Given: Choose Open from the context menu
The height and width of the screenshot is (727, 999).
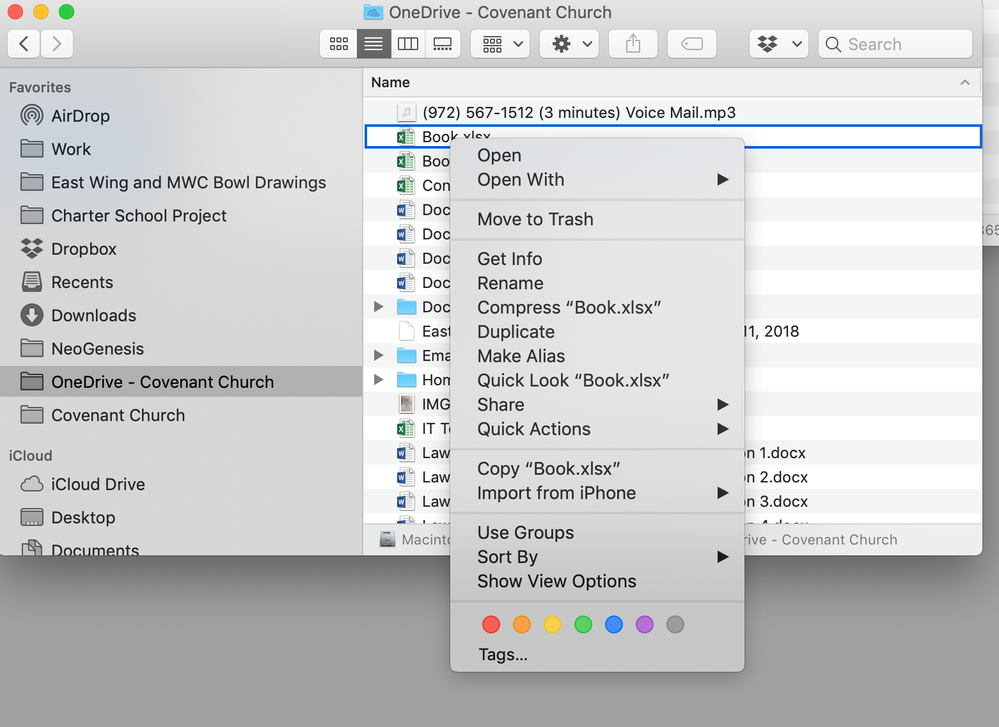Looking at the screenshot, I should pos(597,155).
